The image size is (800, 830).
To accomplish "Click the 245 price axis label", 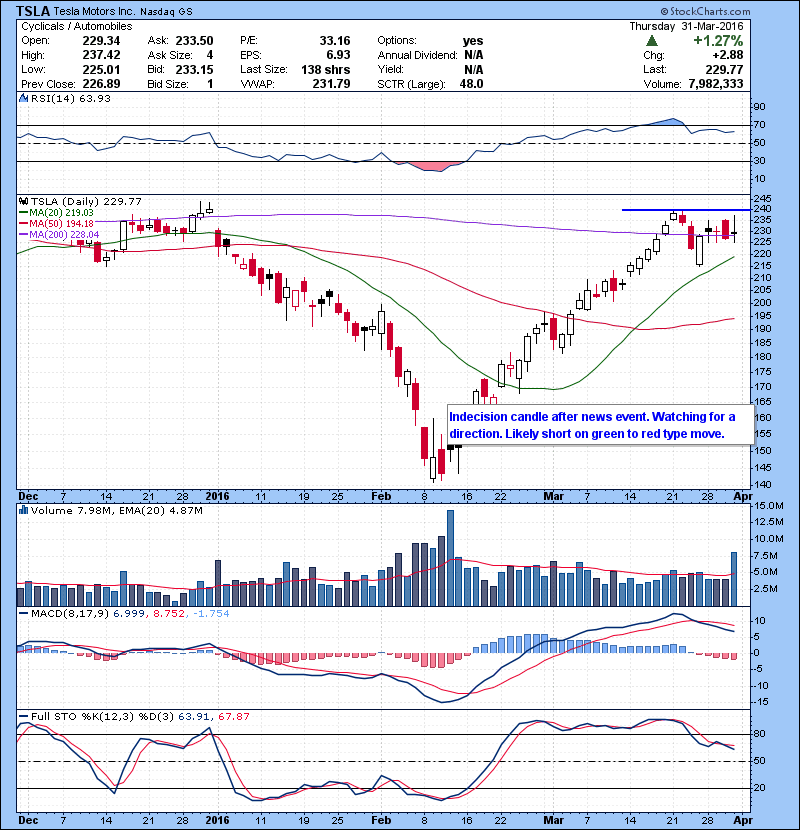I will (762, 199).
